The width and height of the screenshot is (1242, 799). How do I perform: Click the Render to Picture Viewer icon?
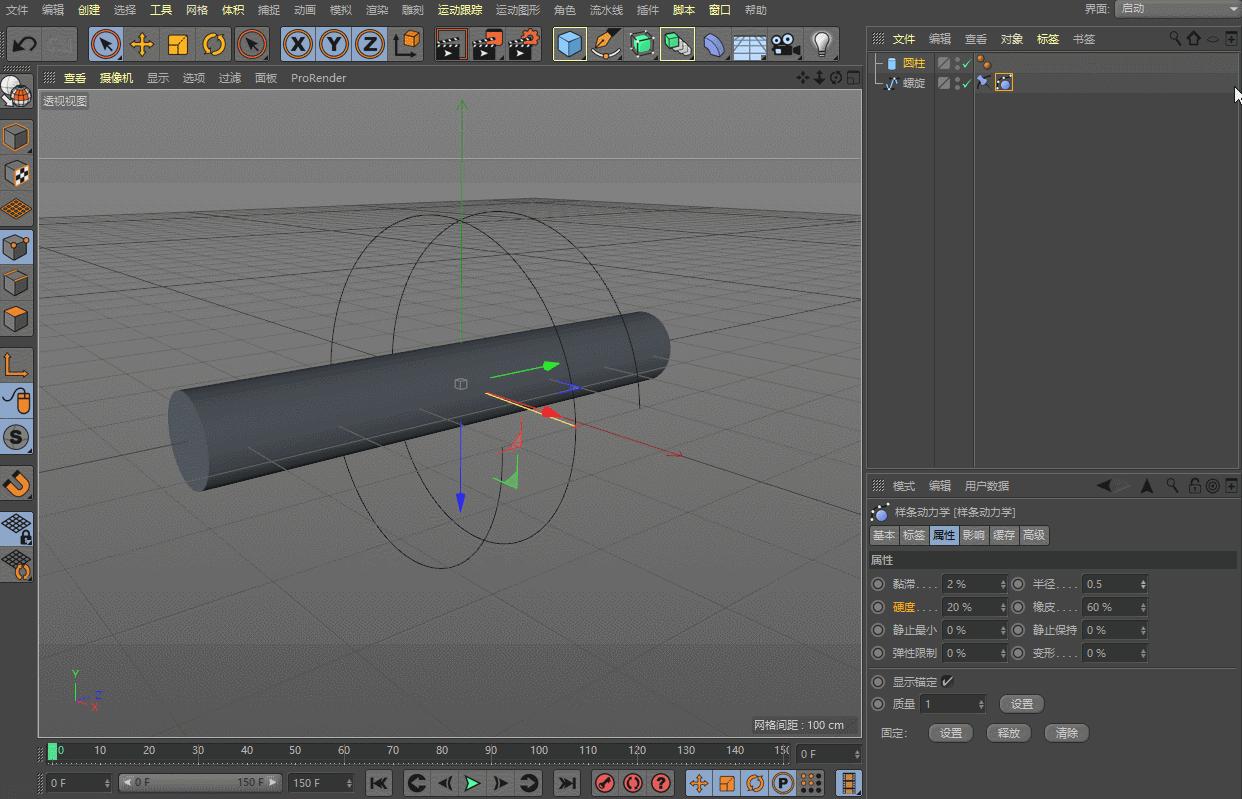pyautogui.click(x=487, y=44)
